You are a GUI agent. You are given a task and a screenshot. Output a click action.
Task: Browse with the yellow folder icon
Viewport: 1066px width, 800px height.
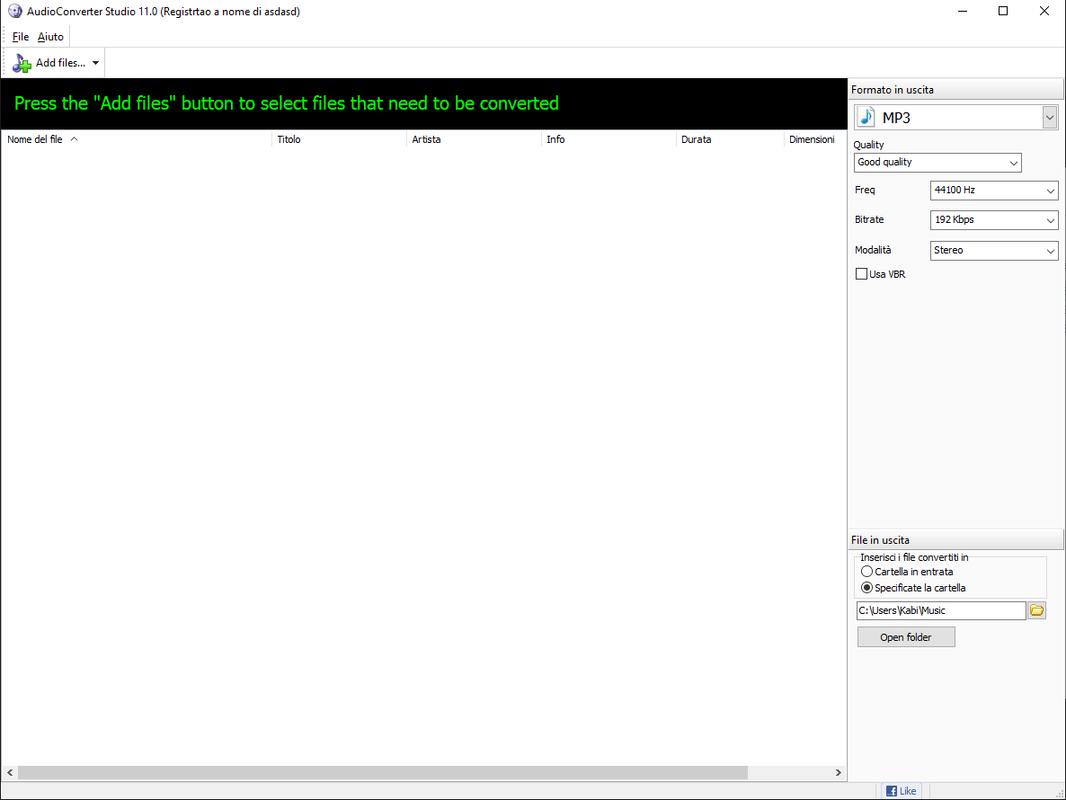point(1037,610)
